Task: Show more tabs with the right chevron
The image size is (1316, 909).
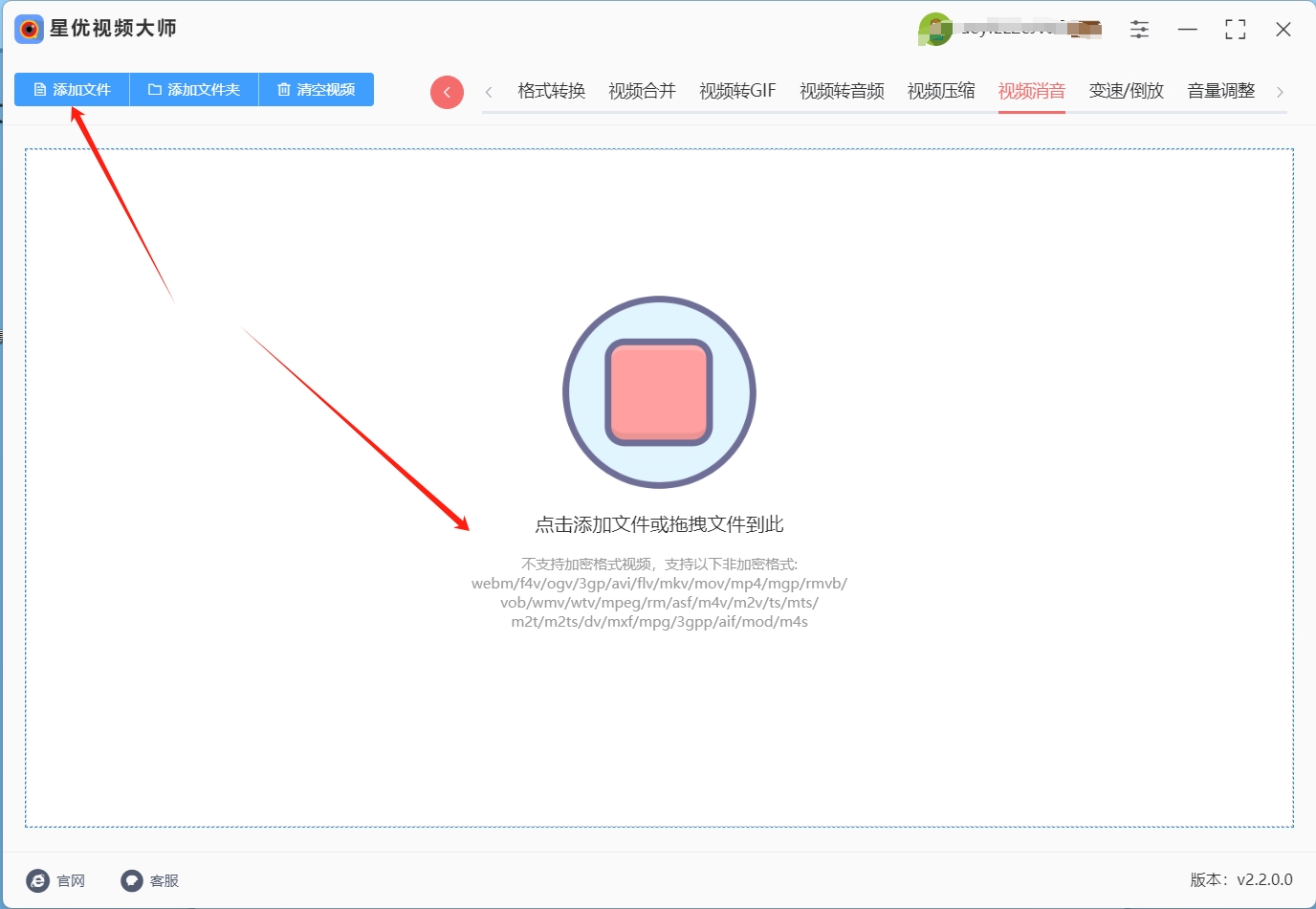Action: coord(1280,92)
